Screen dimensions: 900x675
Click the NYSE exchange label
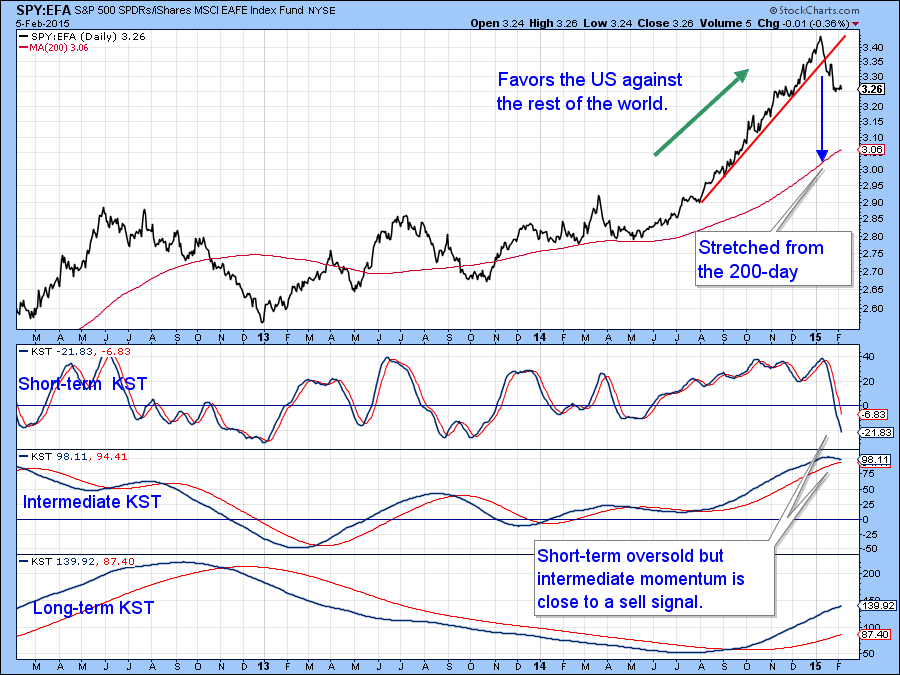pyautogui.click(x=321, y=11)
